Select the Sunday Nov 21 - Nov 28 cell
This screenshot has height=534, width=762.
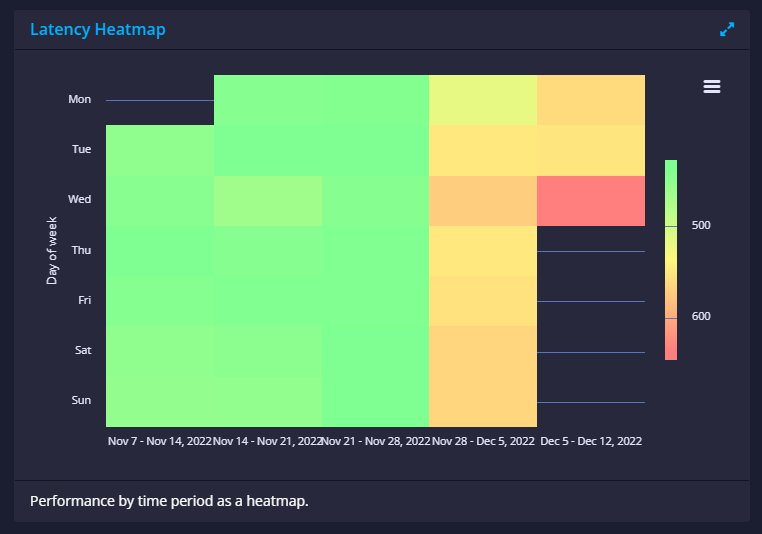(x=375, y=402)
